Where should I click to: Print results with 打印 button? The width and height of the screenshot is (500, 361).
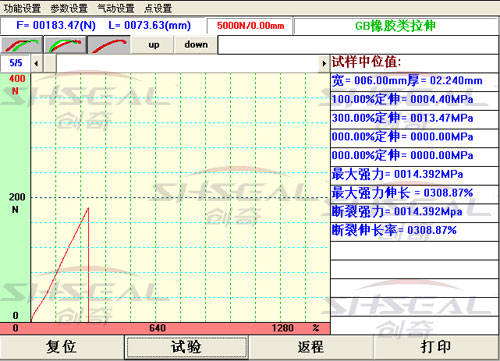point(436,347)
